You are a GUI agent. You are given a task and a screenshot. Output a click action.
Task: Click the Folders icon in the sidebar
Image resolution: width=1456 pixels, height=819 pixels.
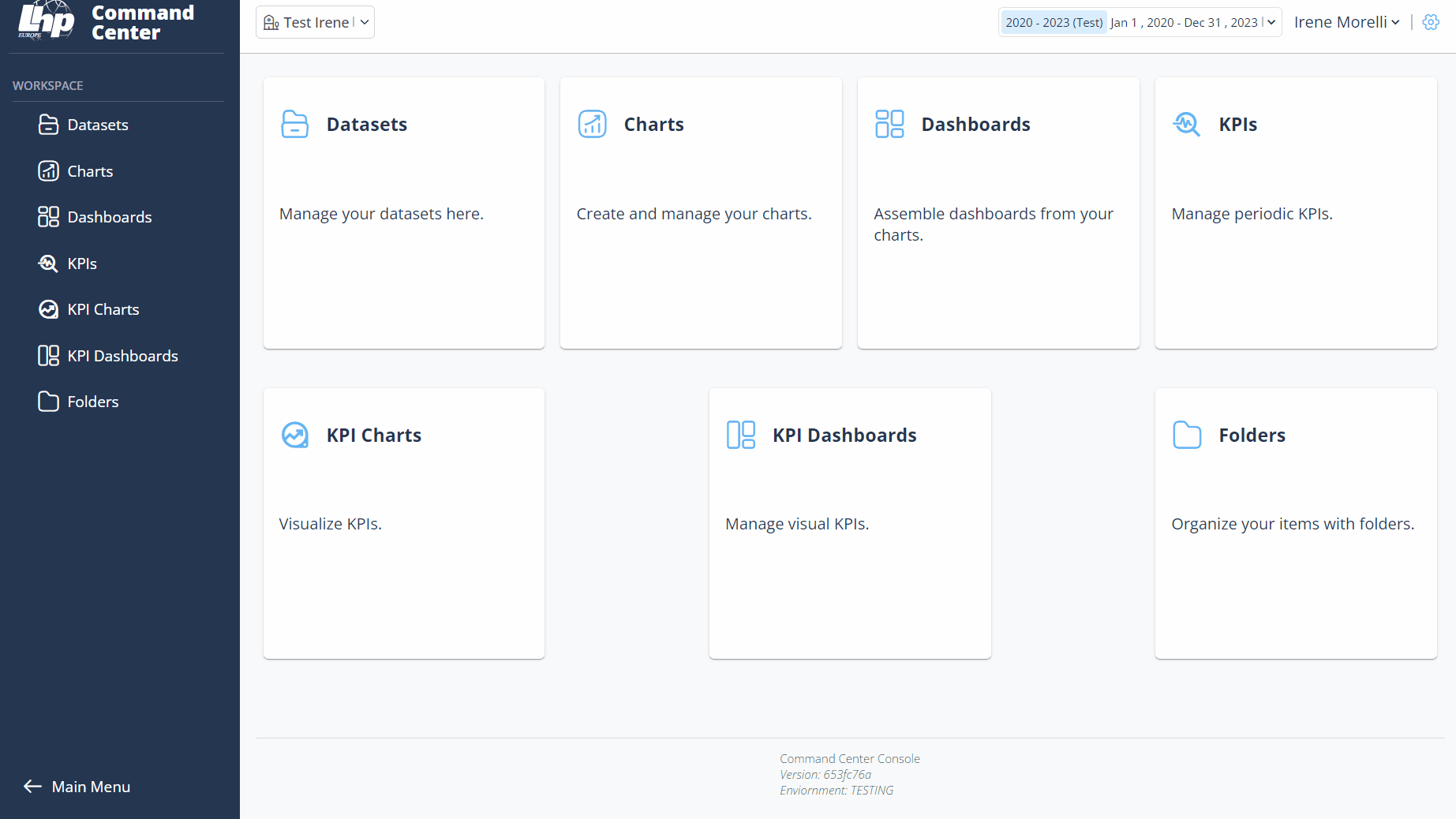[48, 402]
